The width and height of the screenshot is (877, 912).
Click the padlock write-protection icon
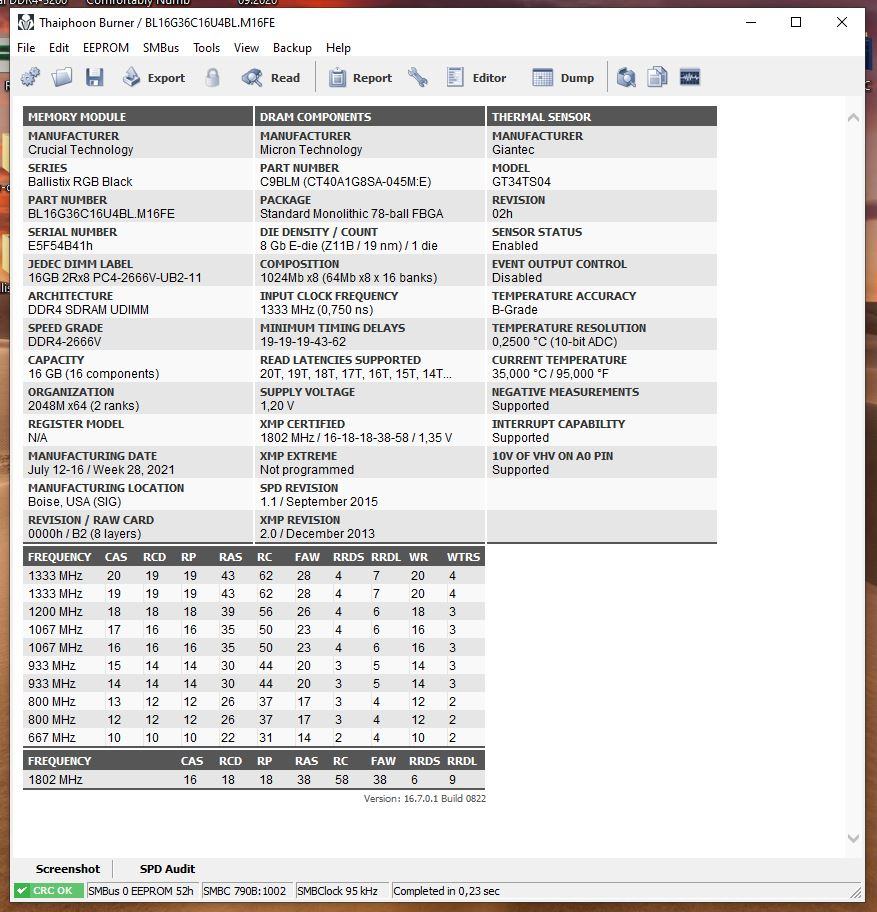[213, 77]
